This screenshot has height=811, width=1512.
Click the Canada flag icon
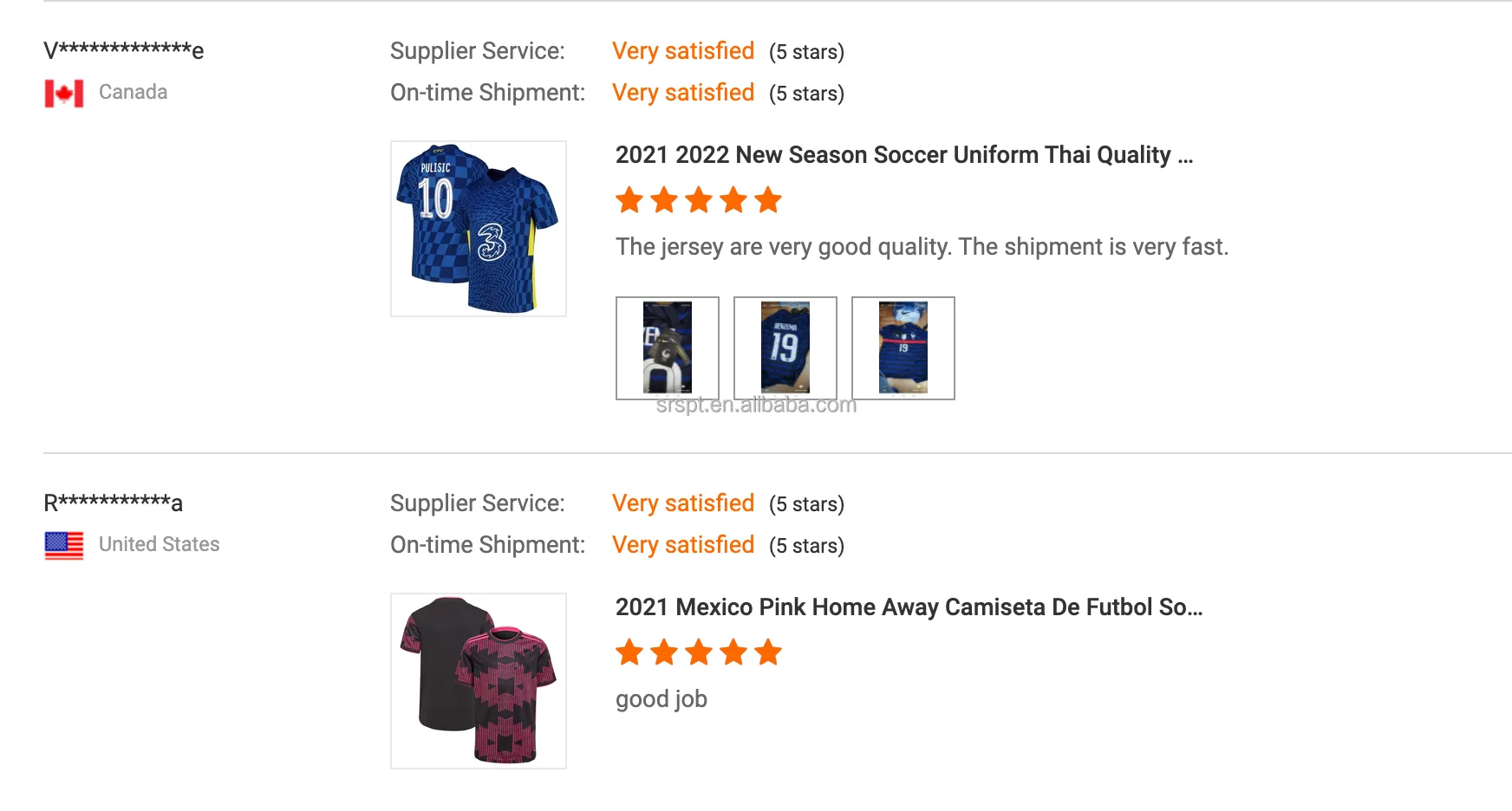point(64,93)
